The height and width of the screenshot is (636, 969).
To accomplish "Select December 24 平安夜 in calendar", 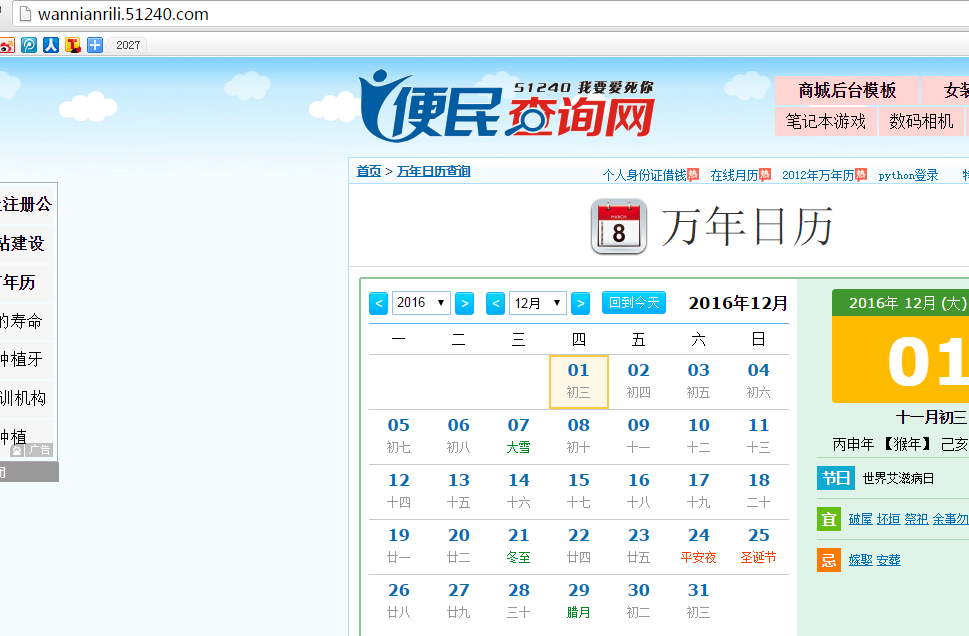I will point(698,546).
